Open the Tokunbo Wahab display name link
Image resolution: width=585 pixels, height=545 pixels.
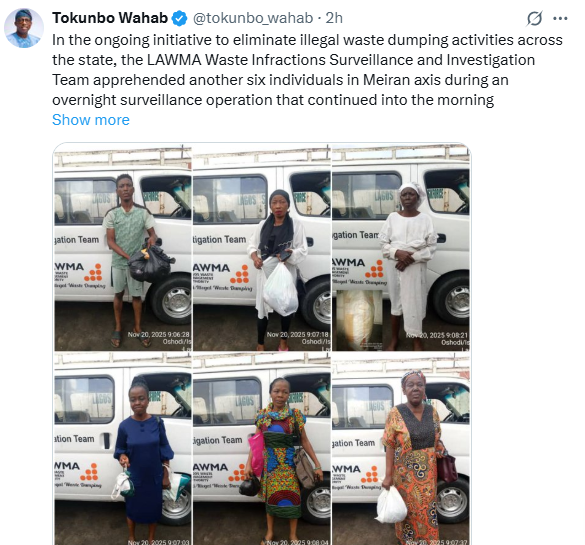110,18
